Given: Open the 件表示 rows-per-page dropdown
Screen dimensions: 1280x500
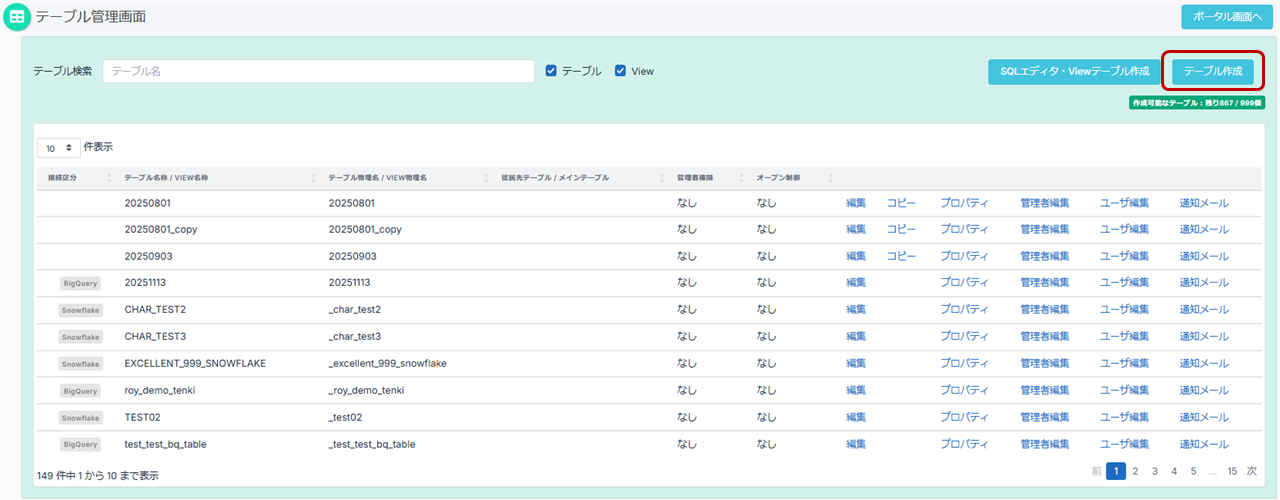Looking at the screenshot, I should [x=59, y=147].
